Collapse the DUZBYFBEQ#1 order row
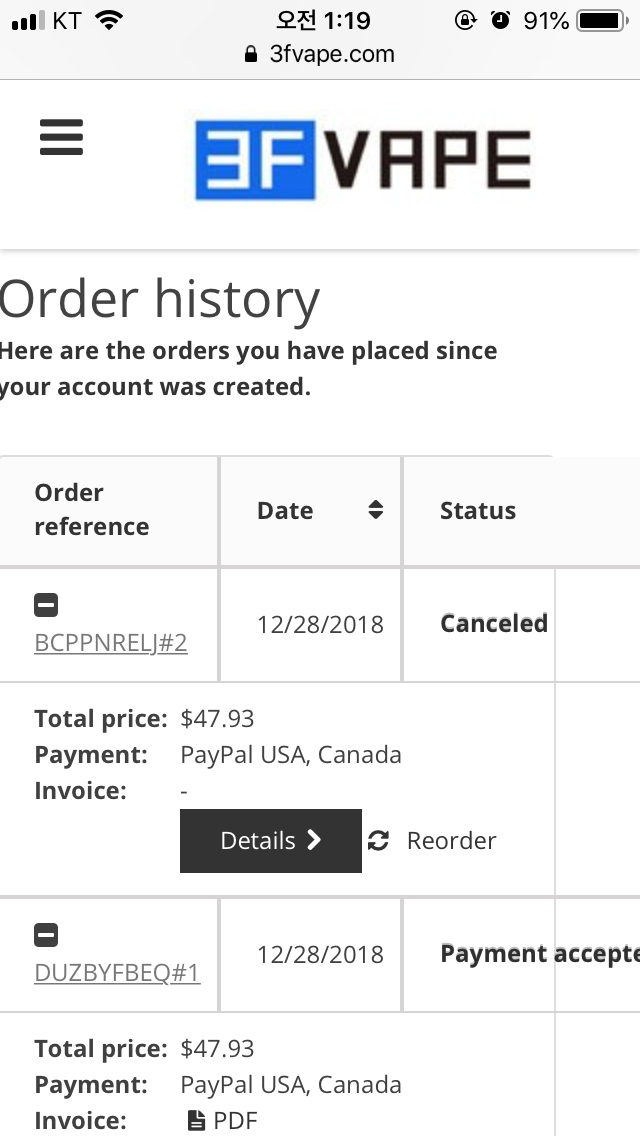Screen dimensions: 640x1136 pyautogui.click(x=46, y=935)
